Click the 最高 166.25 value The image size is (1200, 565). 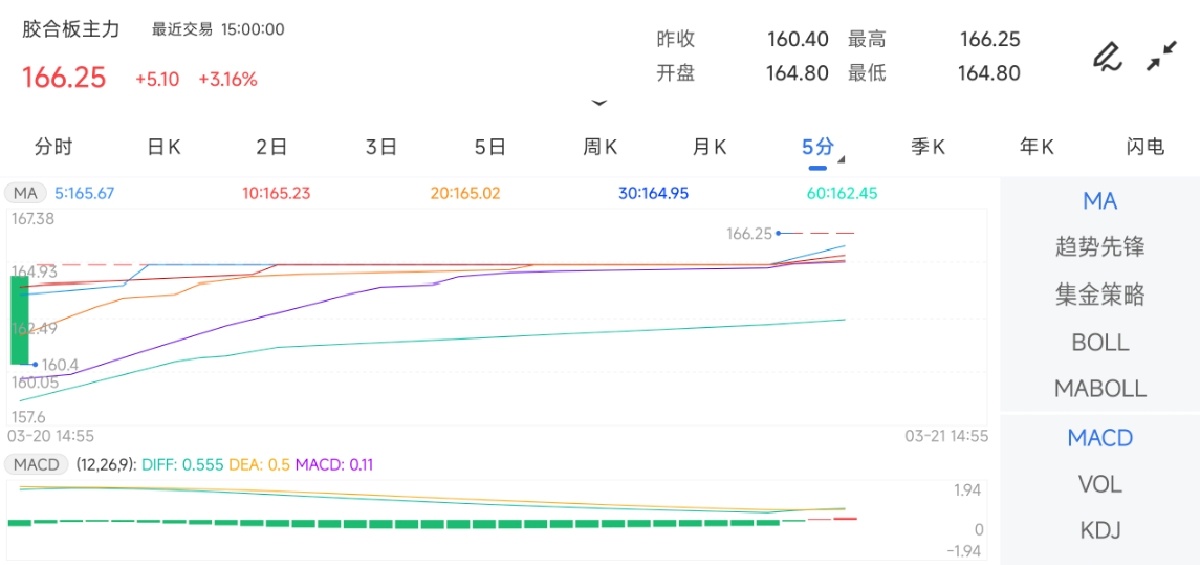(x=990, y=39)
